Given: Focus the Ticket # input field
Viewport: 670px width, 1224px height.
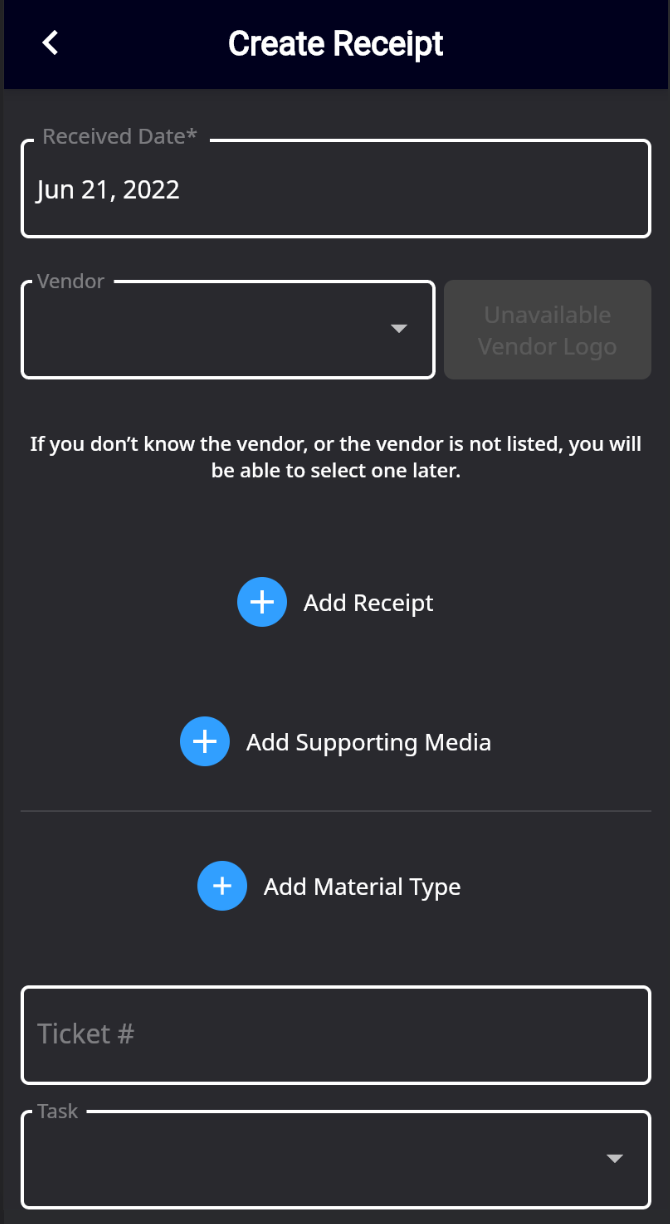Looking at the screenshot, I should (336, 1035).
